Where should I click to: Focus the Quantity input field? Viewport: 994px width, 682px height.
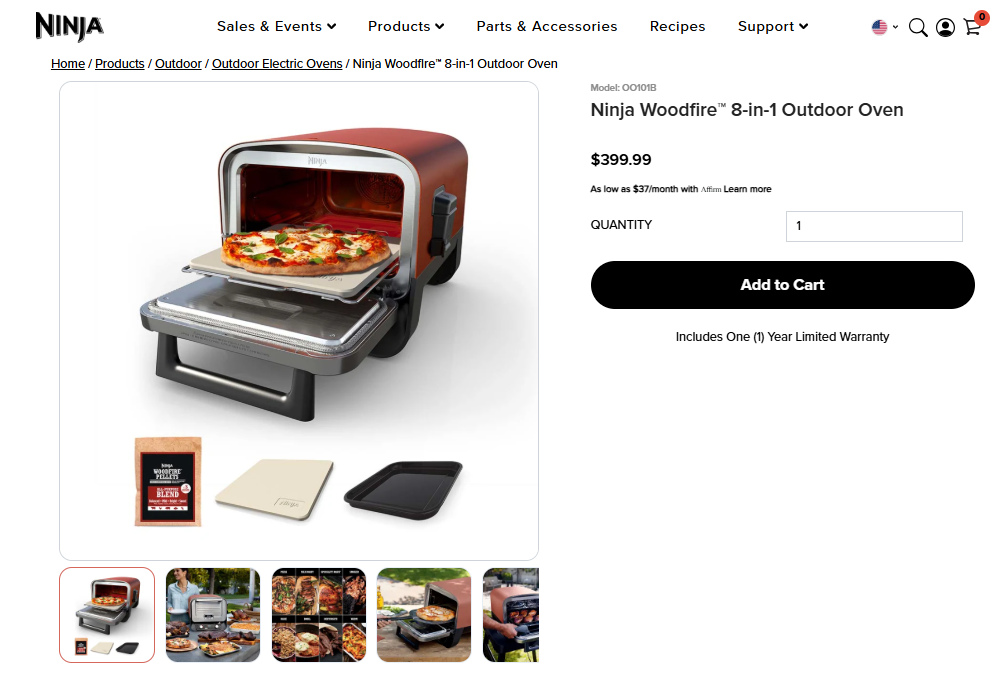pyautogui.click(x=874, y=226)
